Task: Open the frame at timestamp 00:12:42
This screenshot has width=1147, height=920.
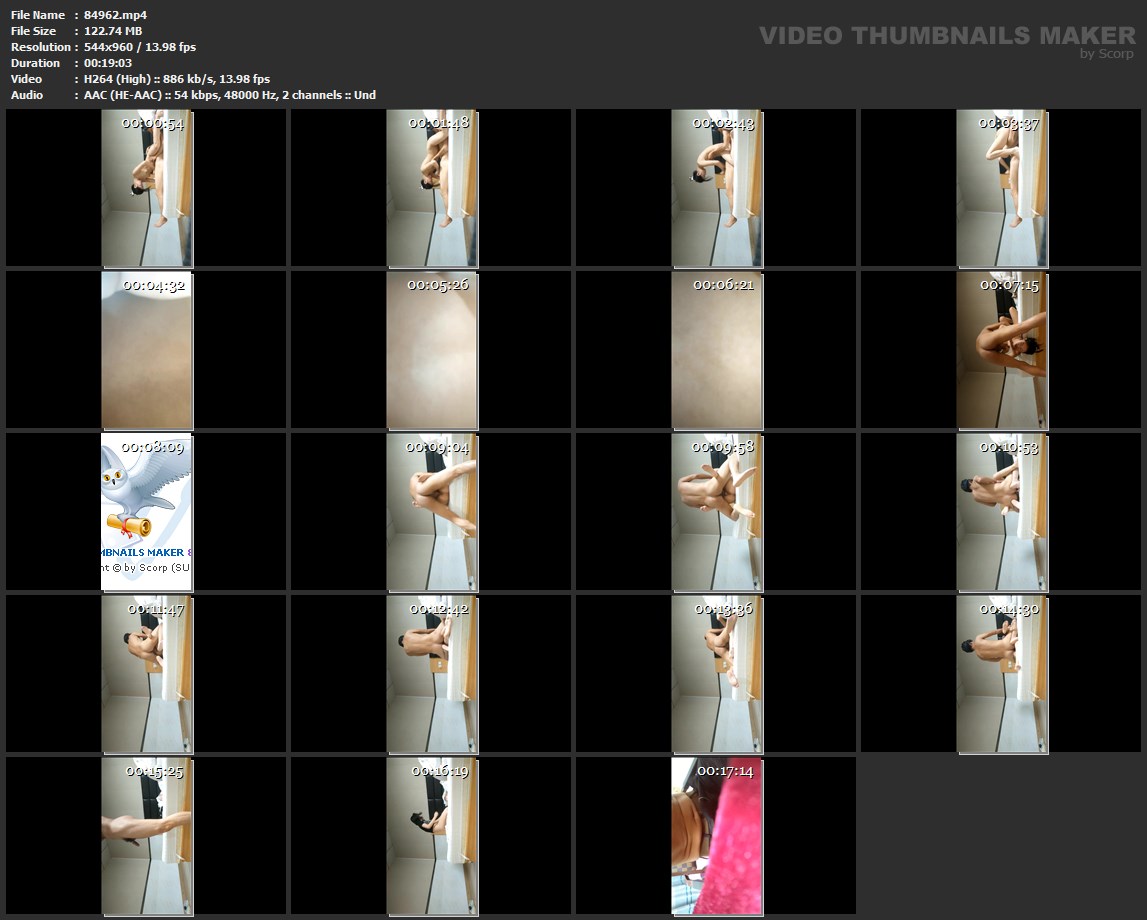Action: [432, 674]
